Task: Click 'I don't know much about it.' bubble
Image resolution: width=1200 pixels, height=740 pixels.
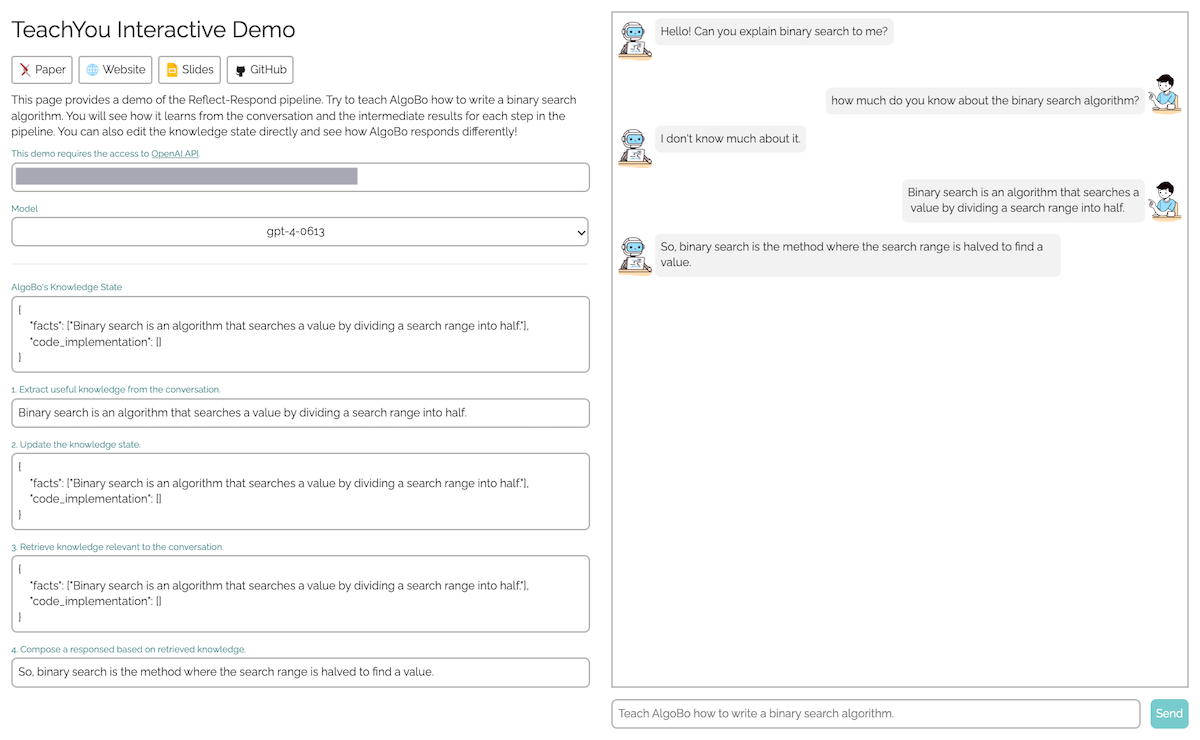Action: click(x=730, y=139)
